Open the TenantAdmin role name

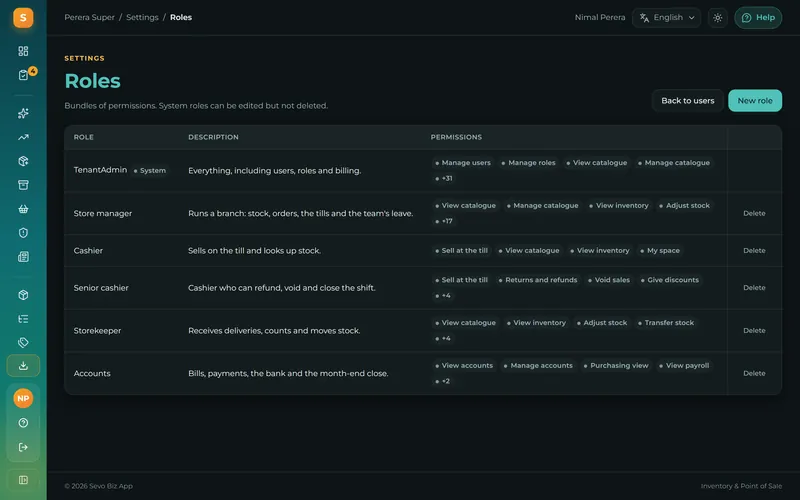(100, 170)
